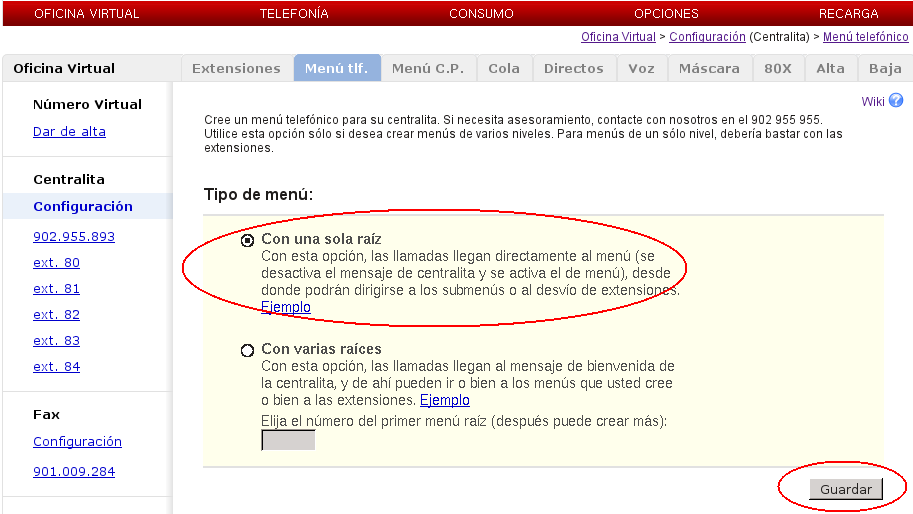
Task: Switch to the 80X tab
Action: [777, 69]
